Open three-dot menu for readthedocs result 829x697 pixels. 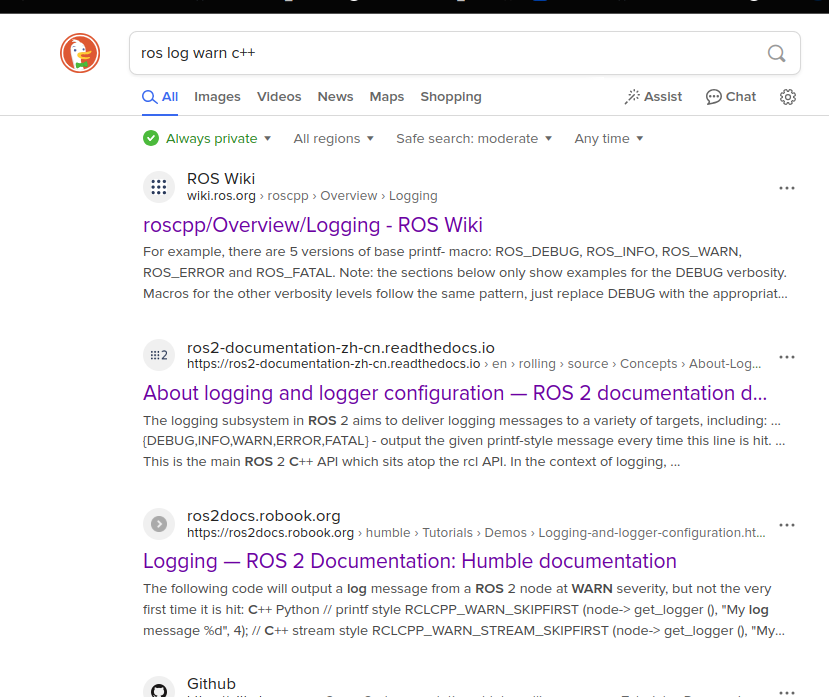787,357
